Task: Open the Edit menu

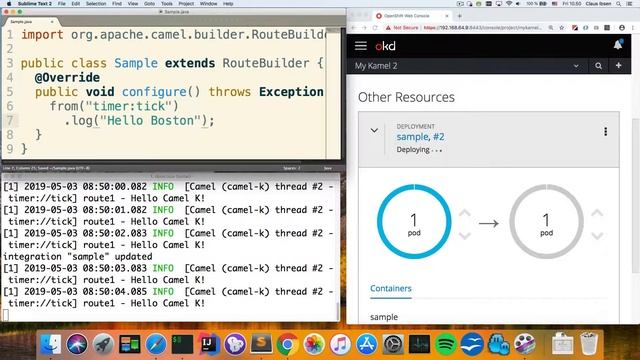Action: 76,4
